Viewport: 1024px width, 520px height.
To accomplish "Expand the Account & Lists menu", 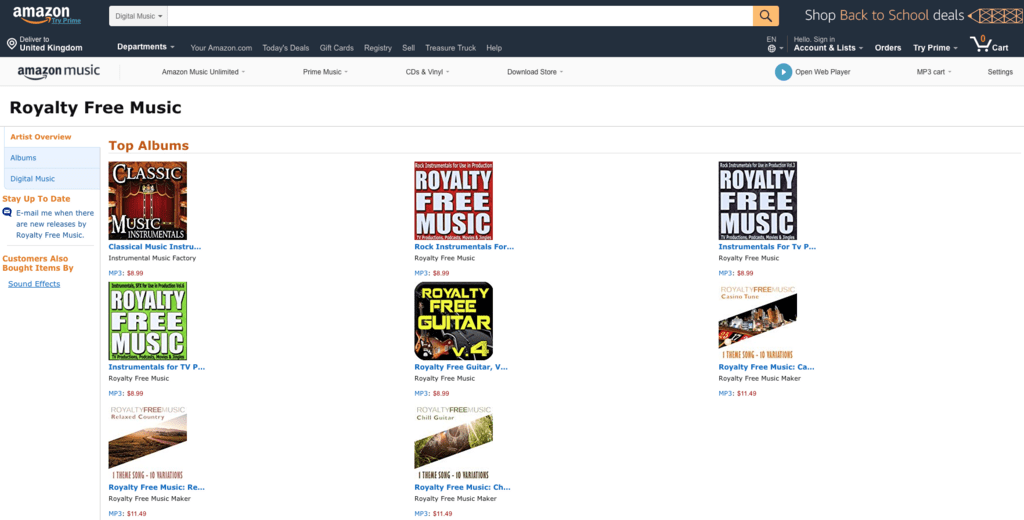I will [828, 48].
